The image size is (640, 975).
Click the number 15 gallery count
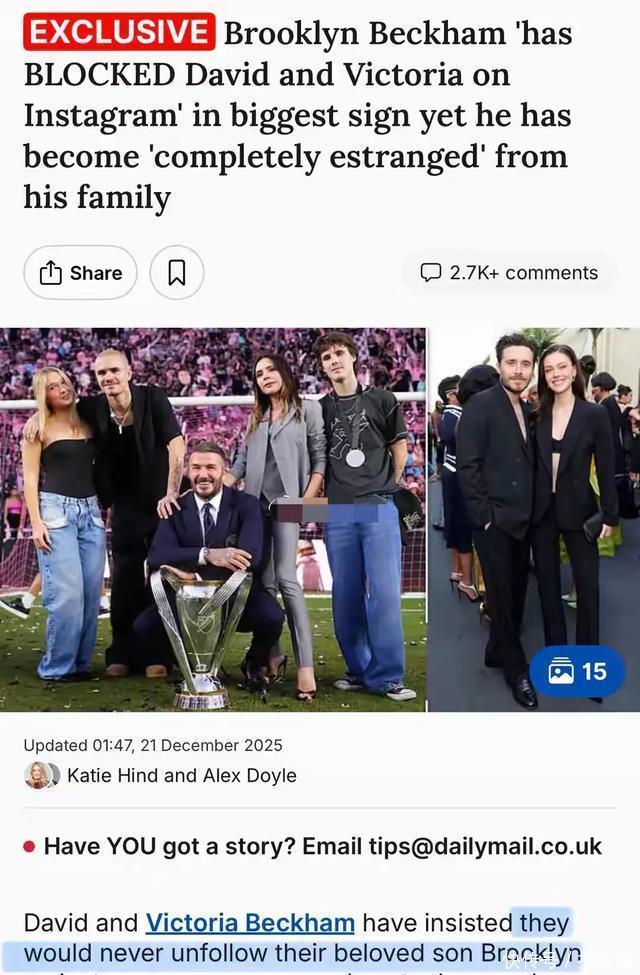tap(594, 672)
